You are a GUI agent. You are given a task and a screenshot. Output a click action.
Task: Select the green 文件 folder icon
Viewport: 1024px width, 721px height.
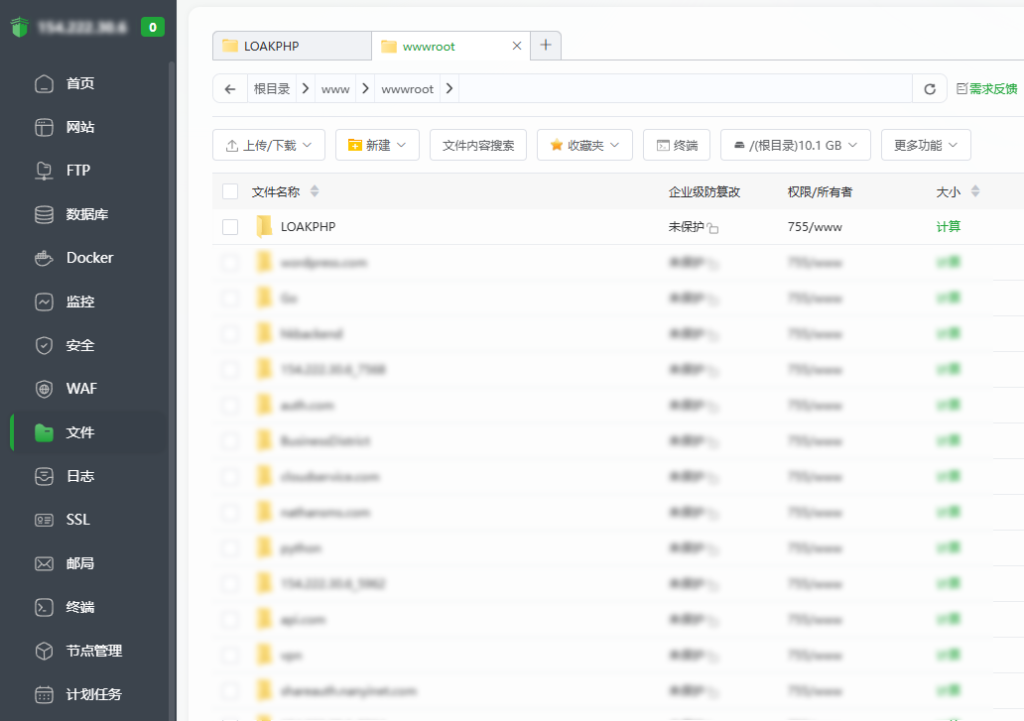pos(44,432)
